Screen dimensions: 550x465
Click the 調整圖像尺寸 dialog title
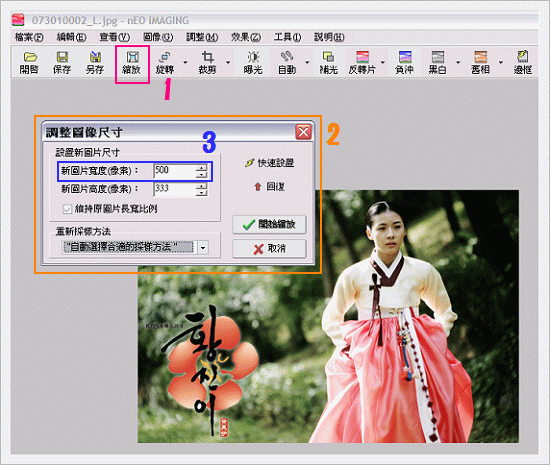84,133
